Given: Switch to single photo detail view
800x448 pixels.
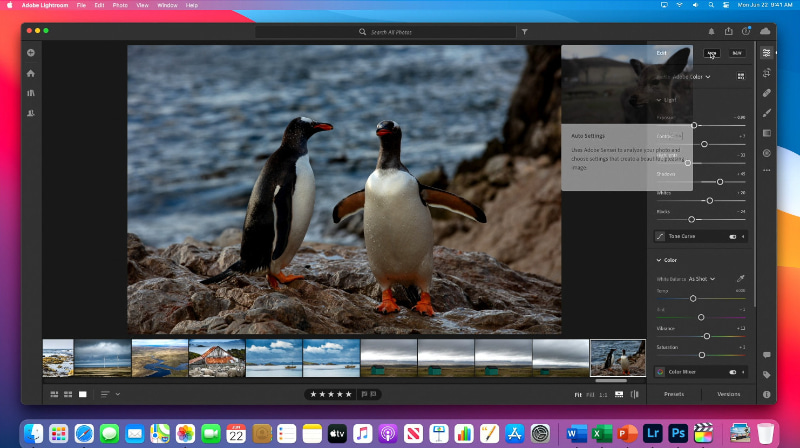Looking at the screenshot, I should point(83,394).
